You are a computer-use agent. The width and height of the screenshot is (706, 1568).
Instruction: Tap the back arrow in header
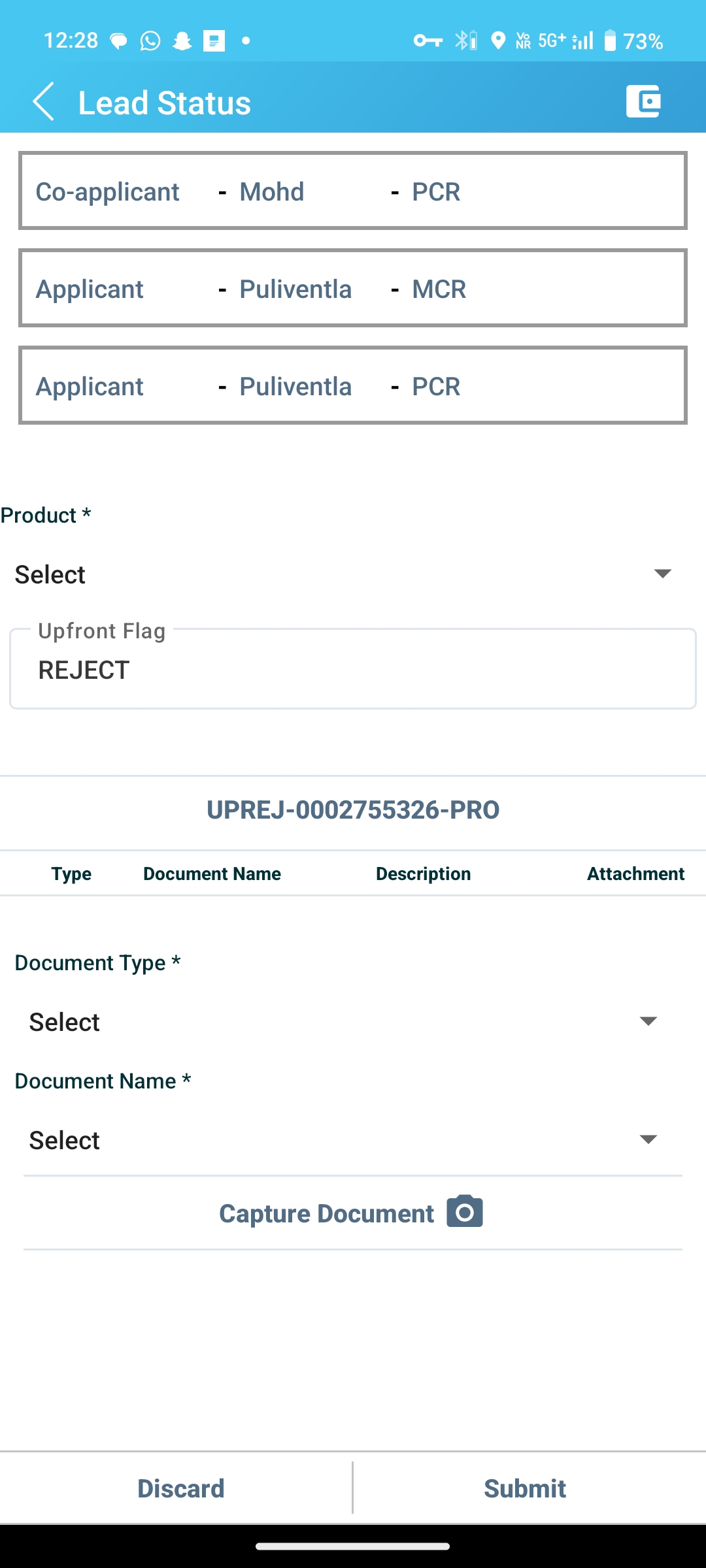coord(43,102)
